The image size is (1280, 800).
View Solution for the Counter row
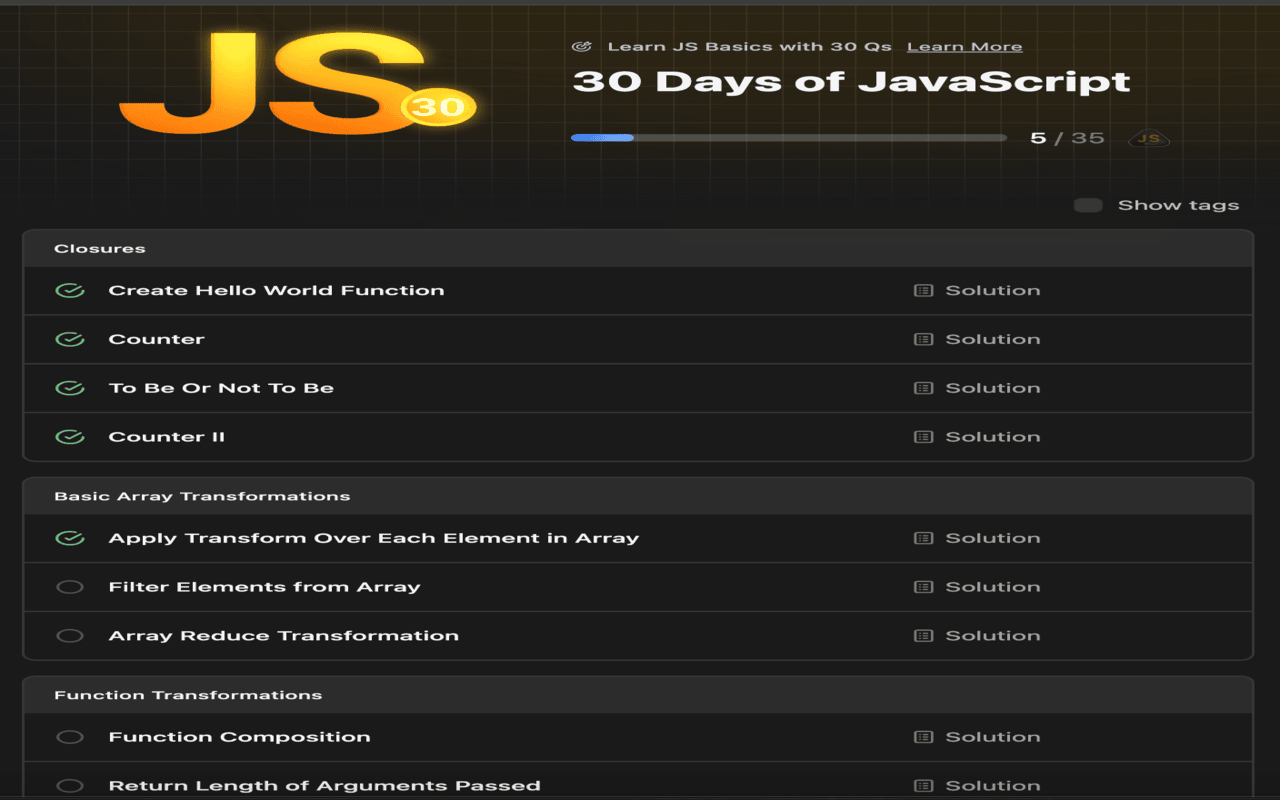(993, 340)
